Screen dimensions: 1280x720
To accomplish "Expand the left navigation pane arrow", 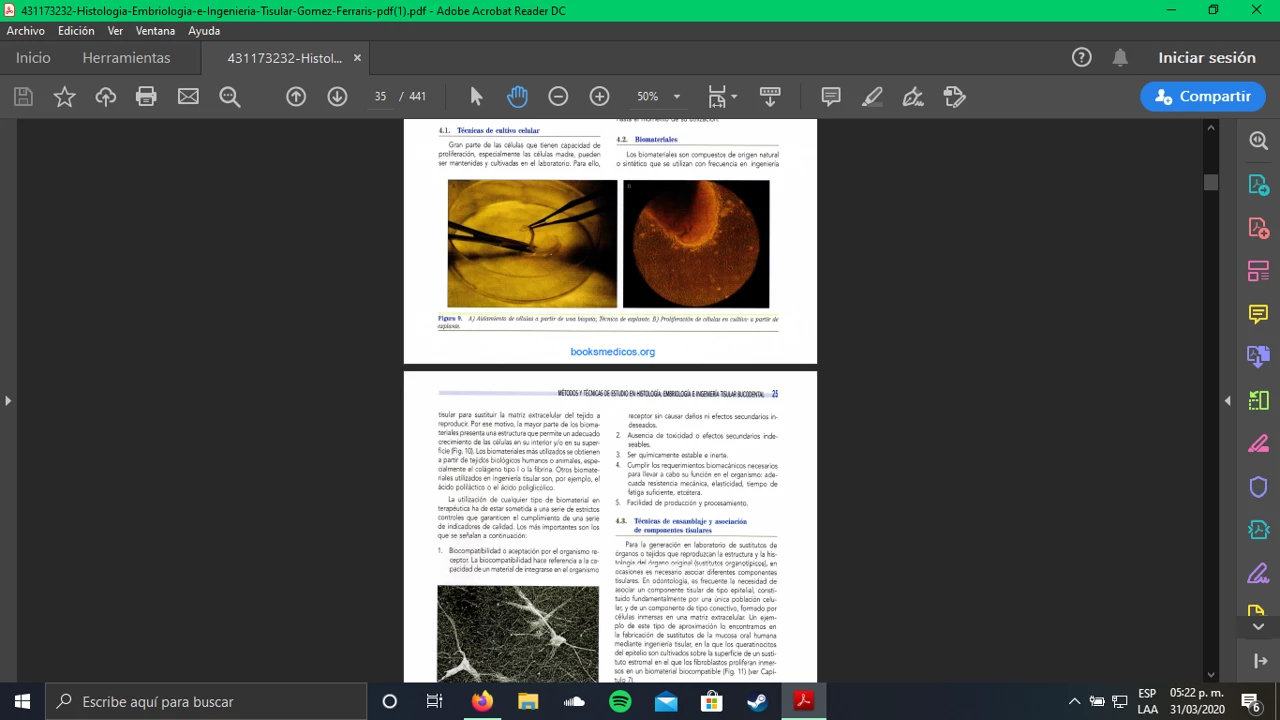I will pyautogui.click(x=8, y=401).
